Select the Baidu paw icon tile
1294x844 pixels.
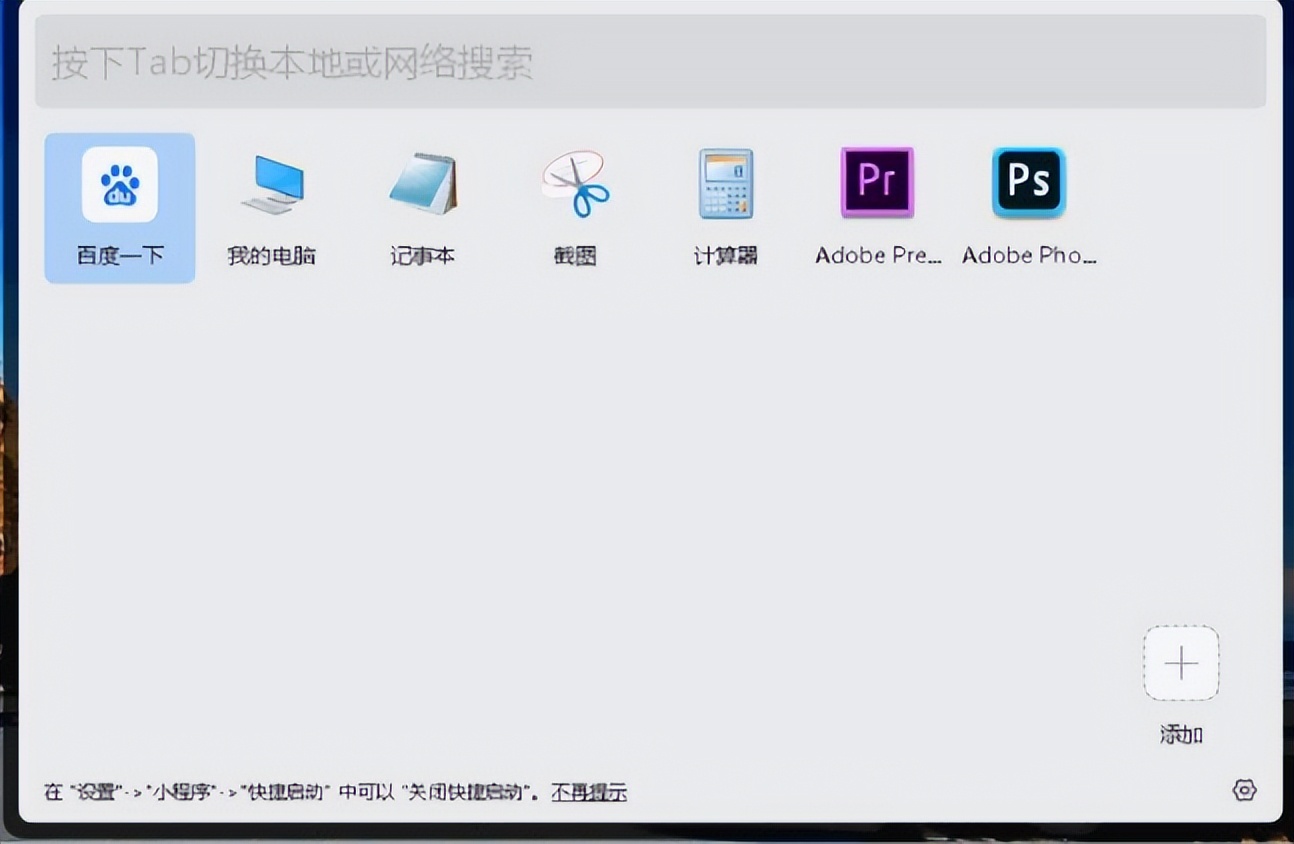tap(119, 185)
